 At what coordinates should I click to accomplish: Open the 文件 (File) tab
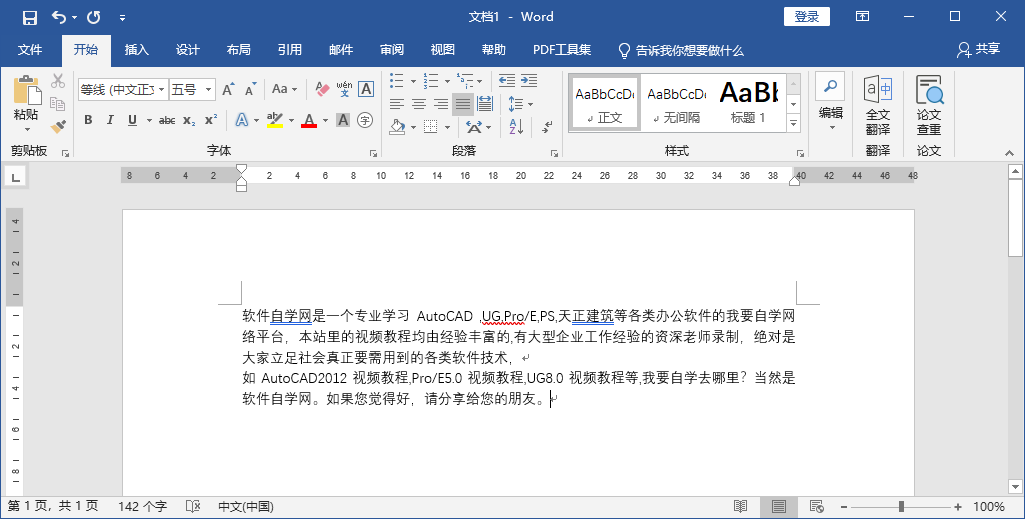pos(30,50)
